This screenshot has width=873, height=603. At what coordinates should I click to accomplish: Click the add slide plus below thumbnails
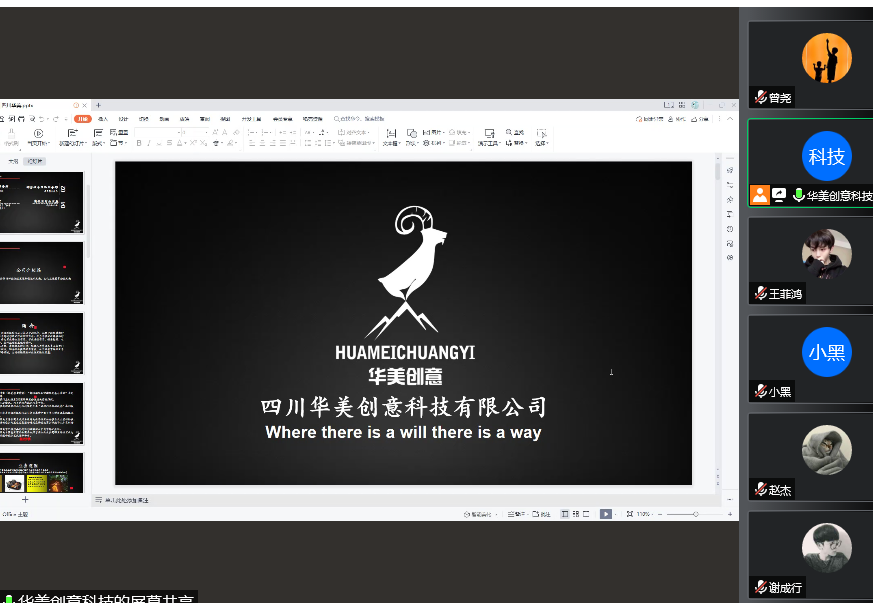(25, 499)
